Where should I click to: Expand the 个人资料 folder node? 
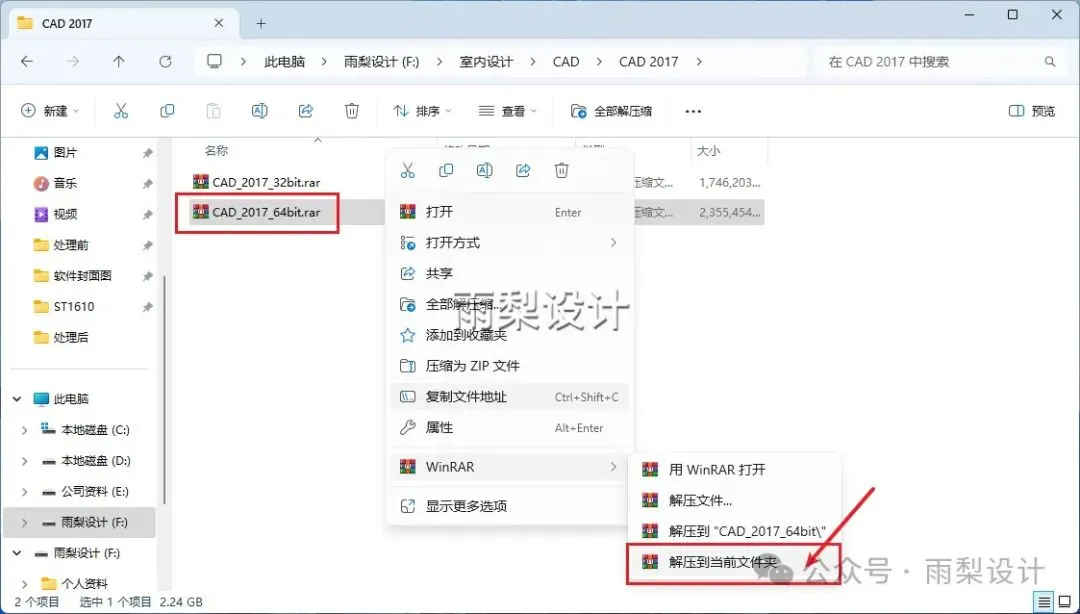(25, 584)
